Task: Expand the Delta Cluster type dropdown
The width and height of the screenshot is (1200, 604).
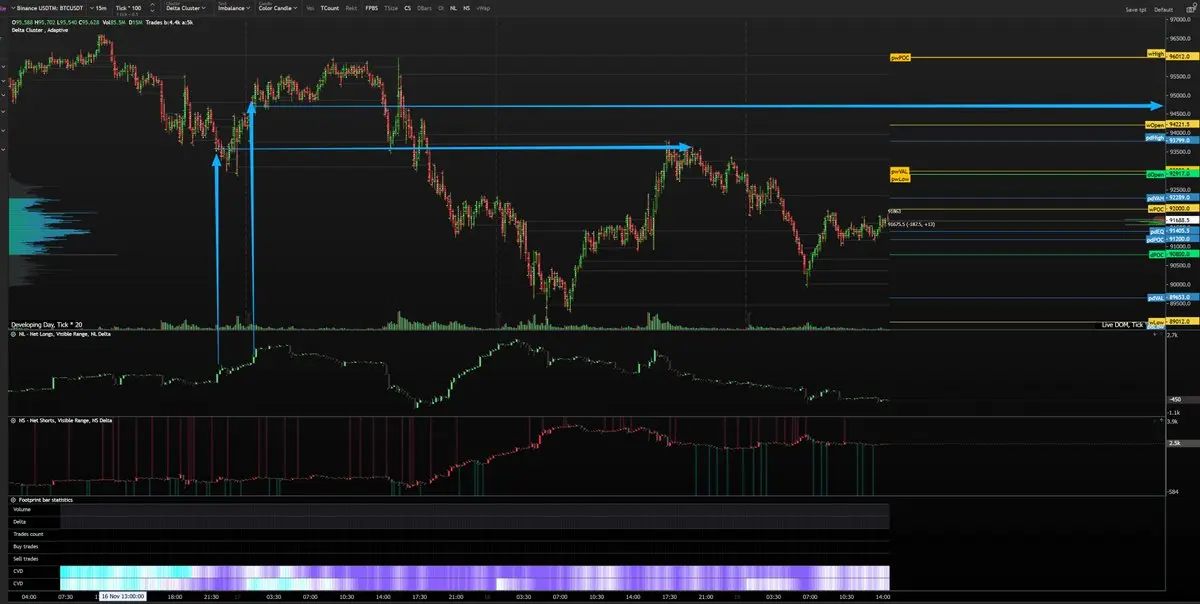Action: 185,8
